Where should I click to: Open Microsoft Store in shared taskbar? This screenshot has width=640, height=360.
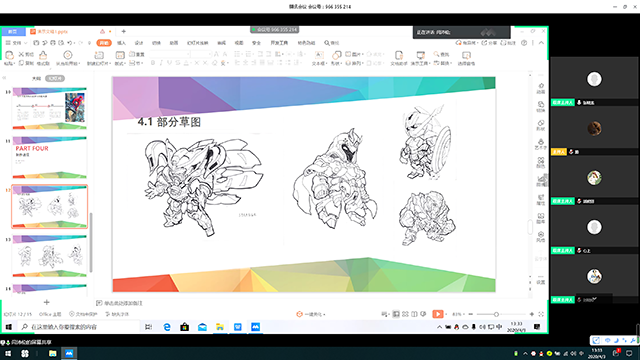(x=184, y=327)
